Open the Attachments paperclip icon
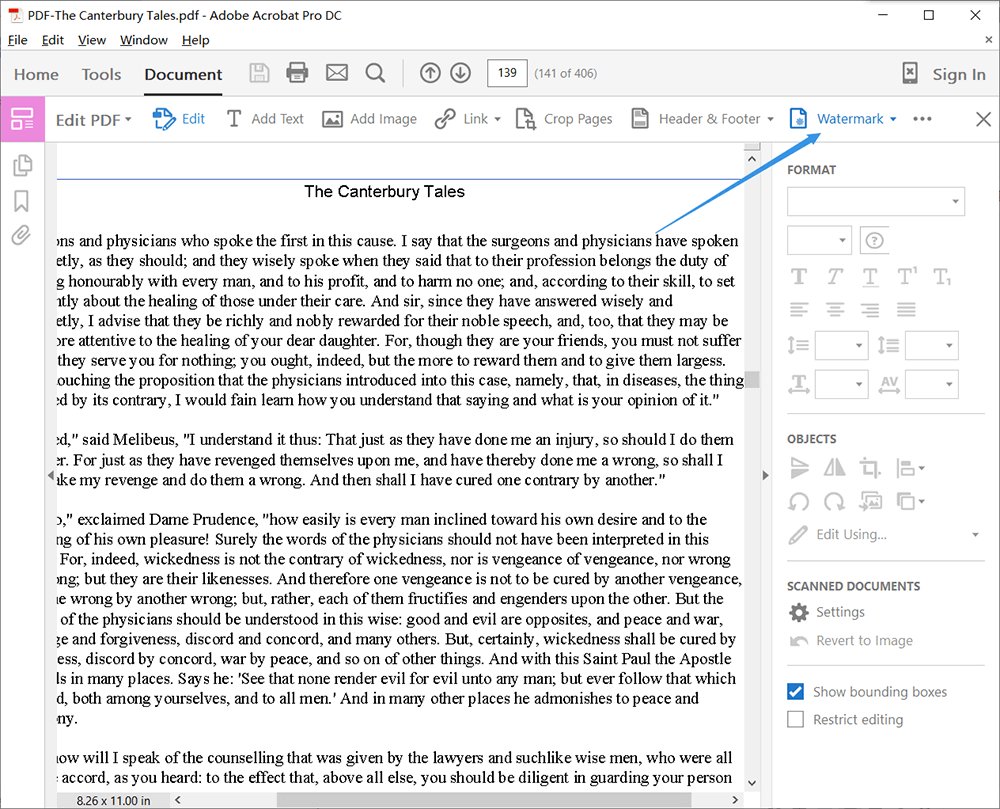 coord(21,236)
